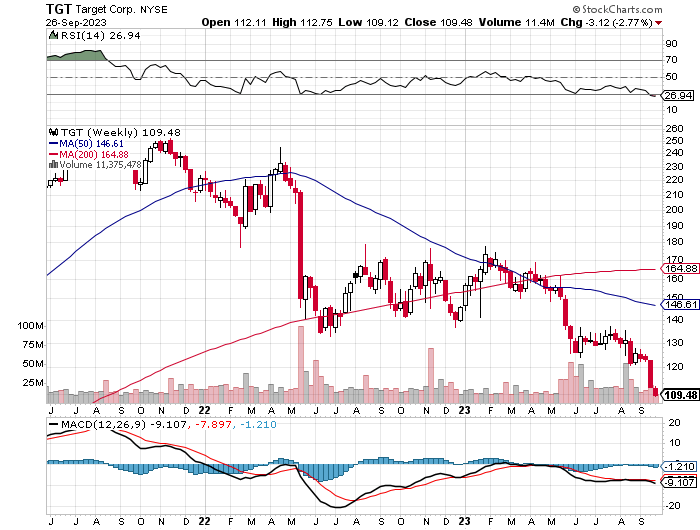Click the Chg -3.12 (-2.77%) value
This screenshot has height=530, width=700.
[x=607, y=22]
